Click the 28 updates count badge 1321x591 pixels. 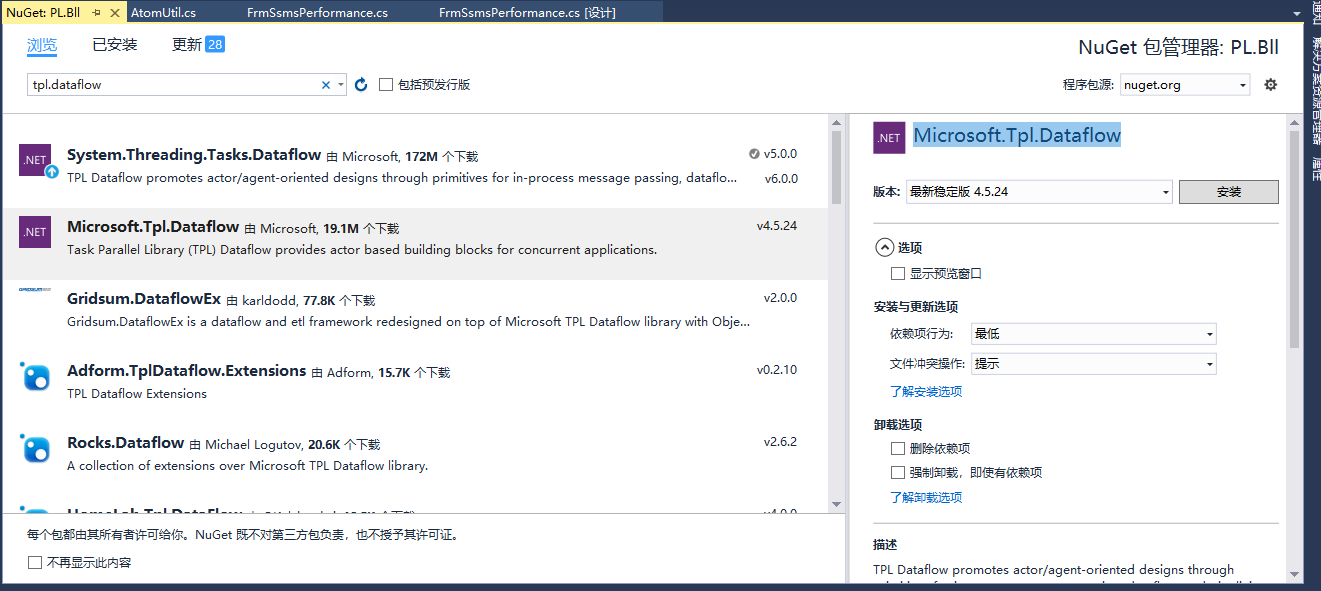[215, 45]
